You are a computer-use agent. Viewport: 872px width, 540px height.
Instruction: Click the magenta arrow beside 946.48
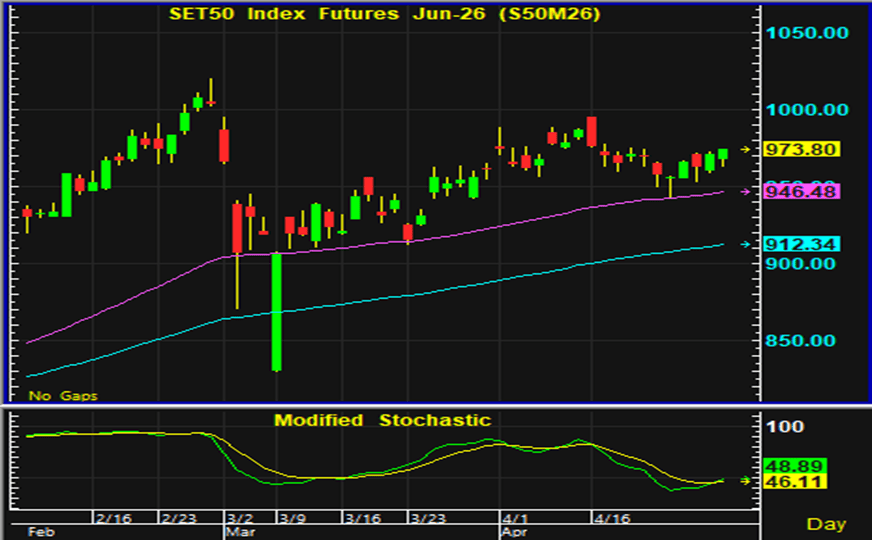(745, 192)
